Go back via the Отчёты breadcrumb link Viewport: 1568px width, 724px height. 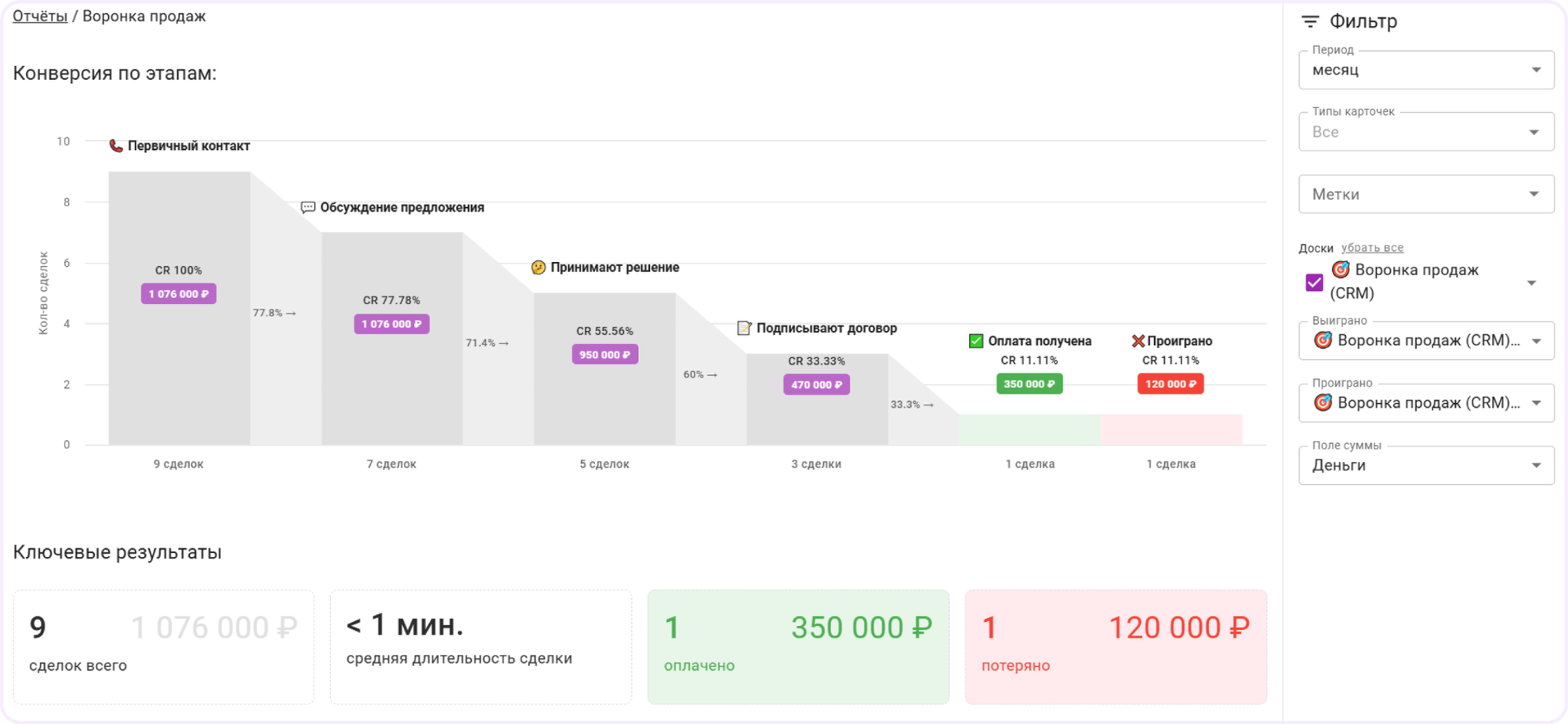click(40, 16)
